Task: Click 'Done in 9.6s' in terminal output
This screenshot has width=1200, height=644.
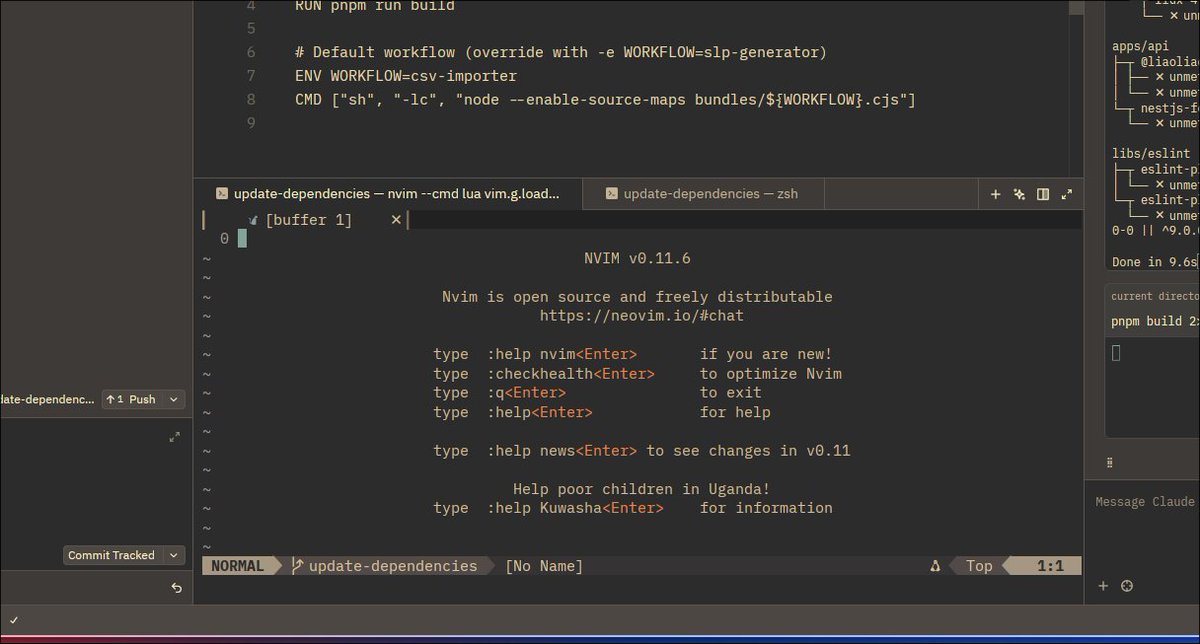Action: (1154, 262)
